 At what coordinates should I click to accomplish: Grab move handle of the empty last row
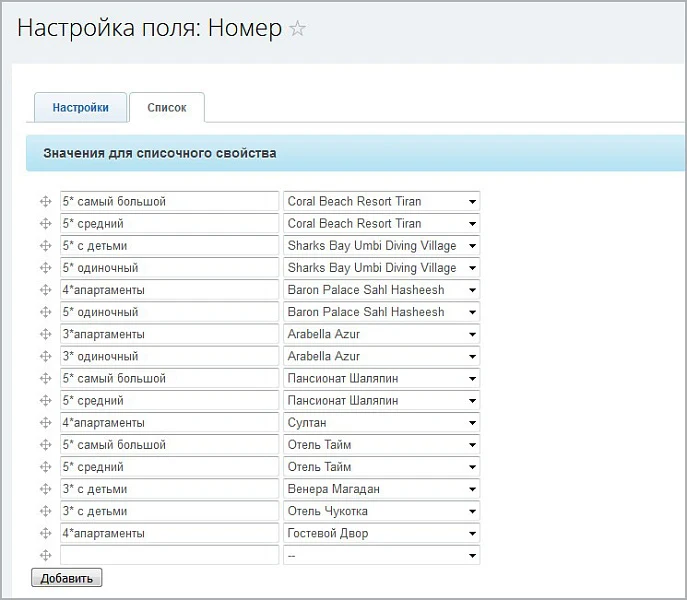tap(46, 556)
